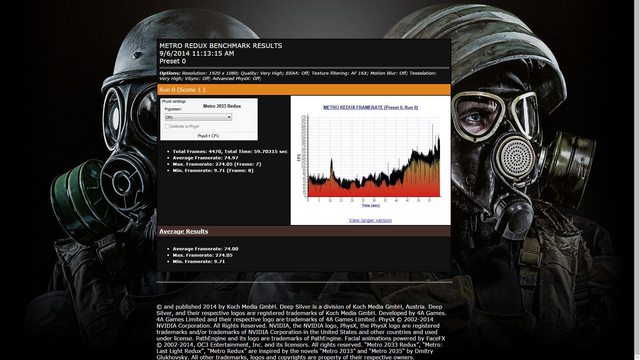This screenshot has width=640, height=360.
Task: Click the PhysX CPU caption below checkbox
Action: (208, 136)
